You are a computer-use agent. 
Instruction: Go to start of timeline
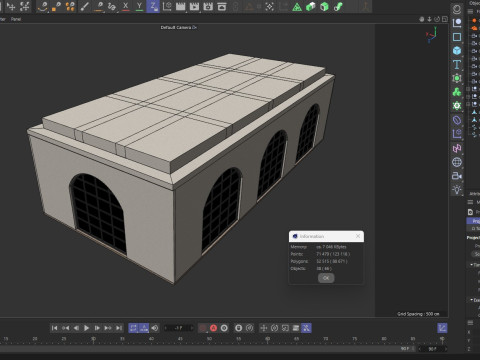(x=54, y=328)
